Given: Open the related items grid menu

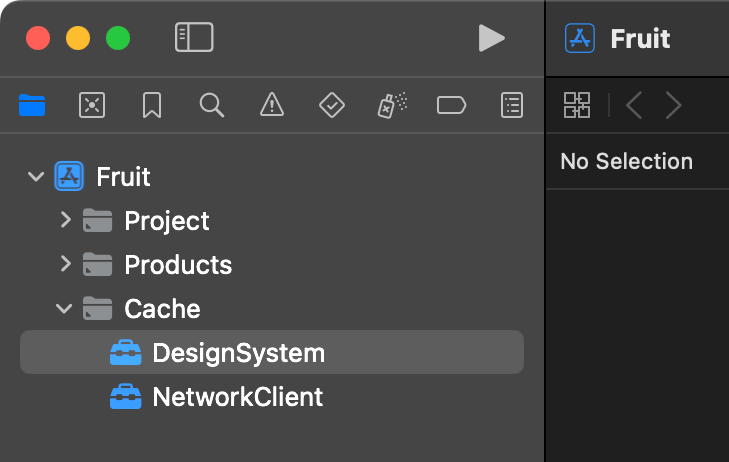Looking at the screenshot, I should click(577, 105).
